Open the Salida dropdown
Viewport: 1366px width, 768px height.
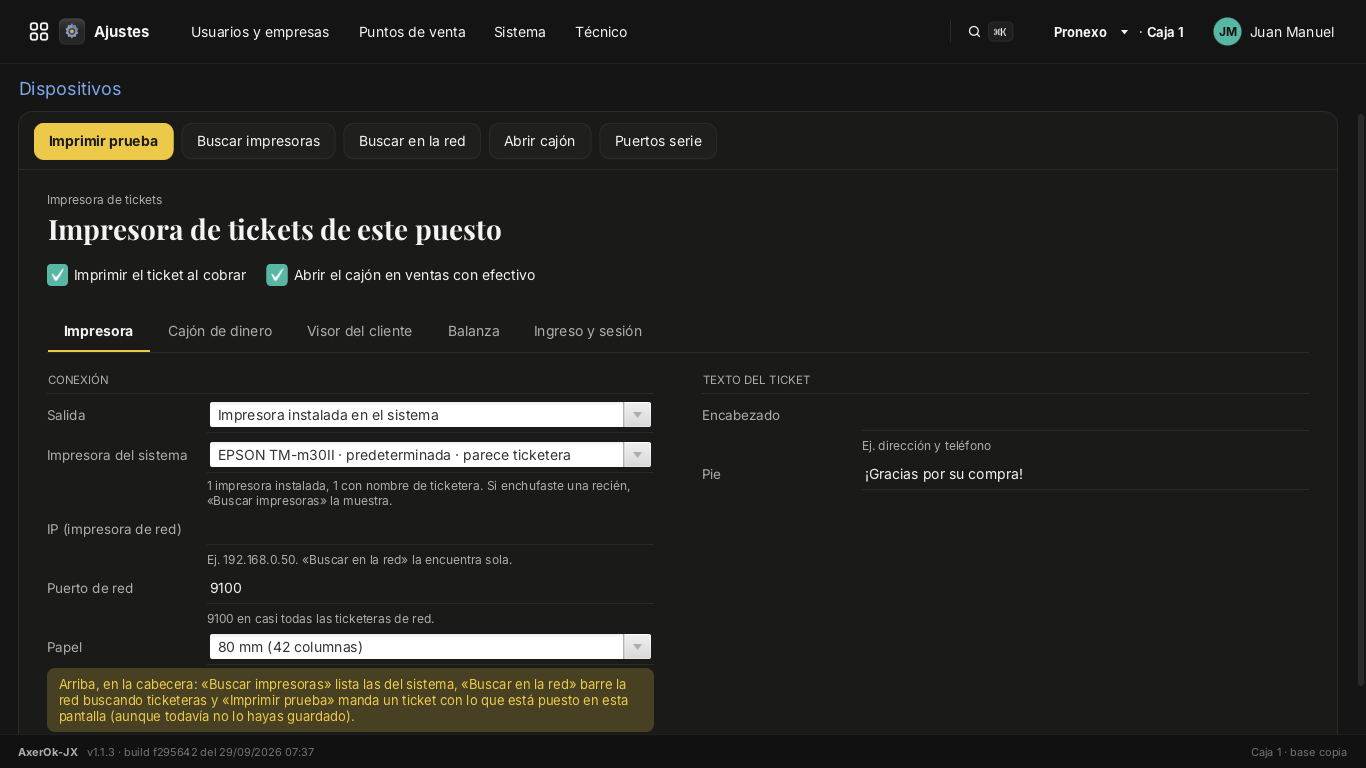(x=430, y=415)
